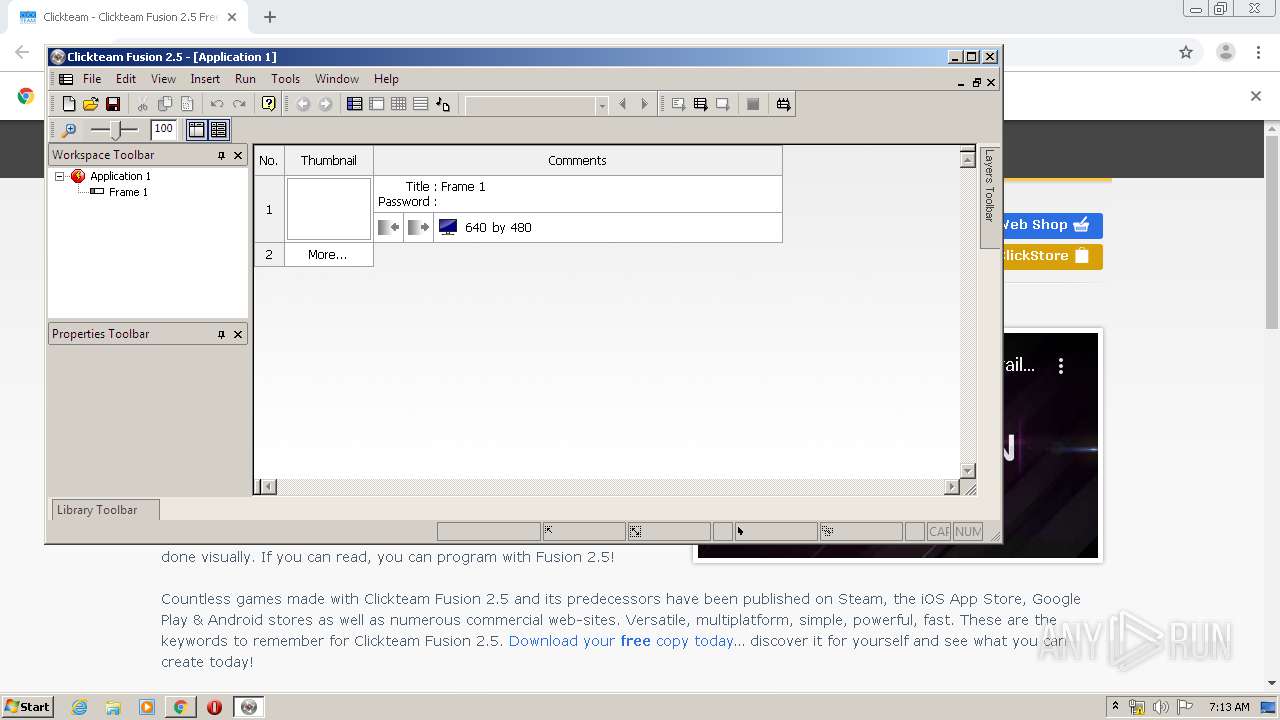
Task: Click the New application icon
Action: click(69, 104)
